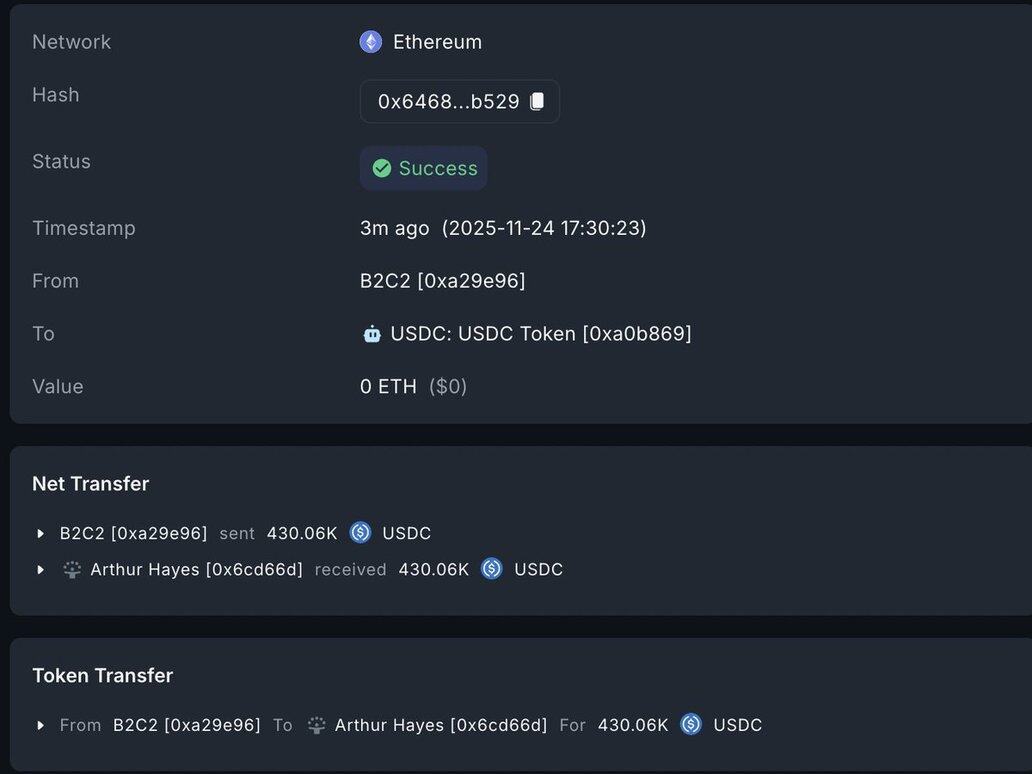Open B2C2 [0xa29e96] sender in Token Transfer
The image size is (1032, 774).
(186, 725)
